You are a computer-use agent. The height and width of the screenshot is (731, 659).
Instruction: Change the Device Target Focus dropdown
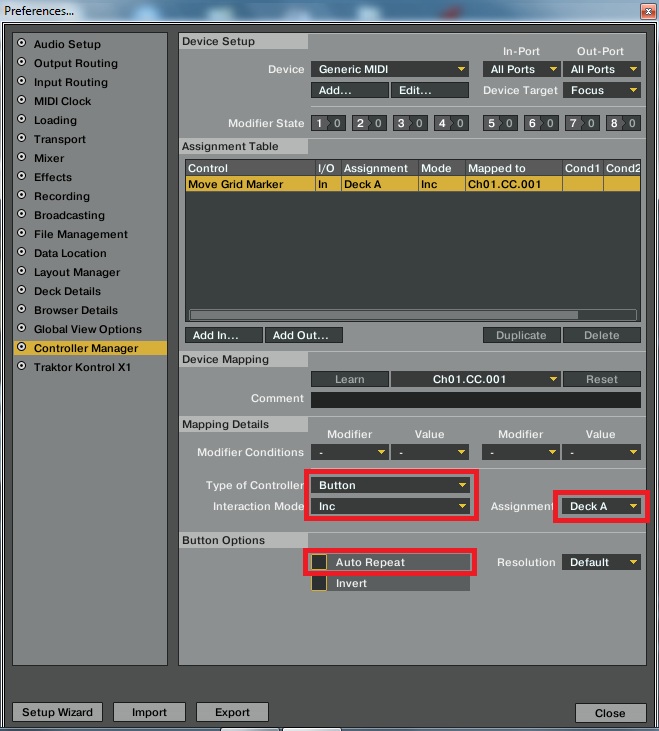pyautogui.click(x=602, y=90)
